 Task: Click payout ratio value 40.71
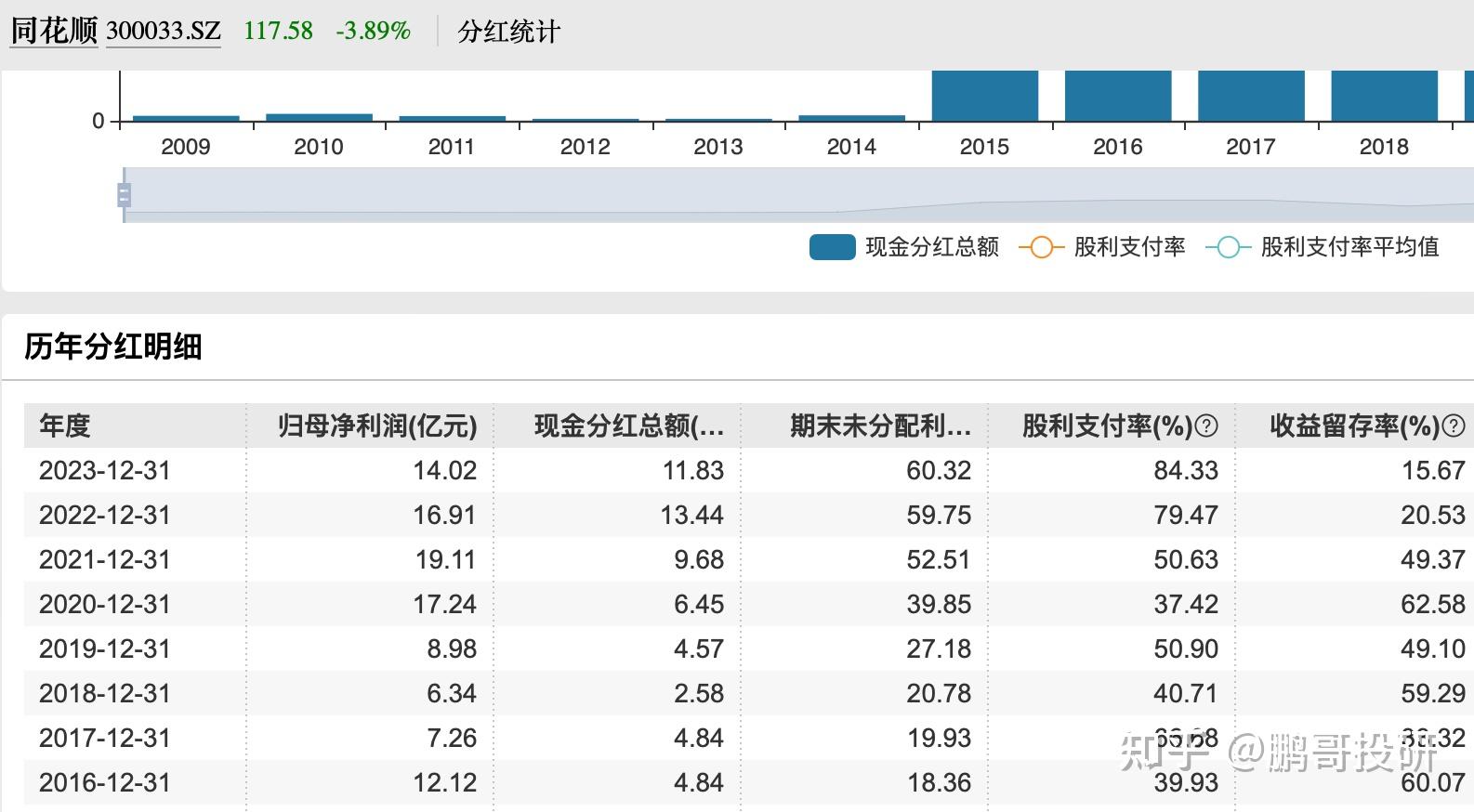click(1186, 694)
